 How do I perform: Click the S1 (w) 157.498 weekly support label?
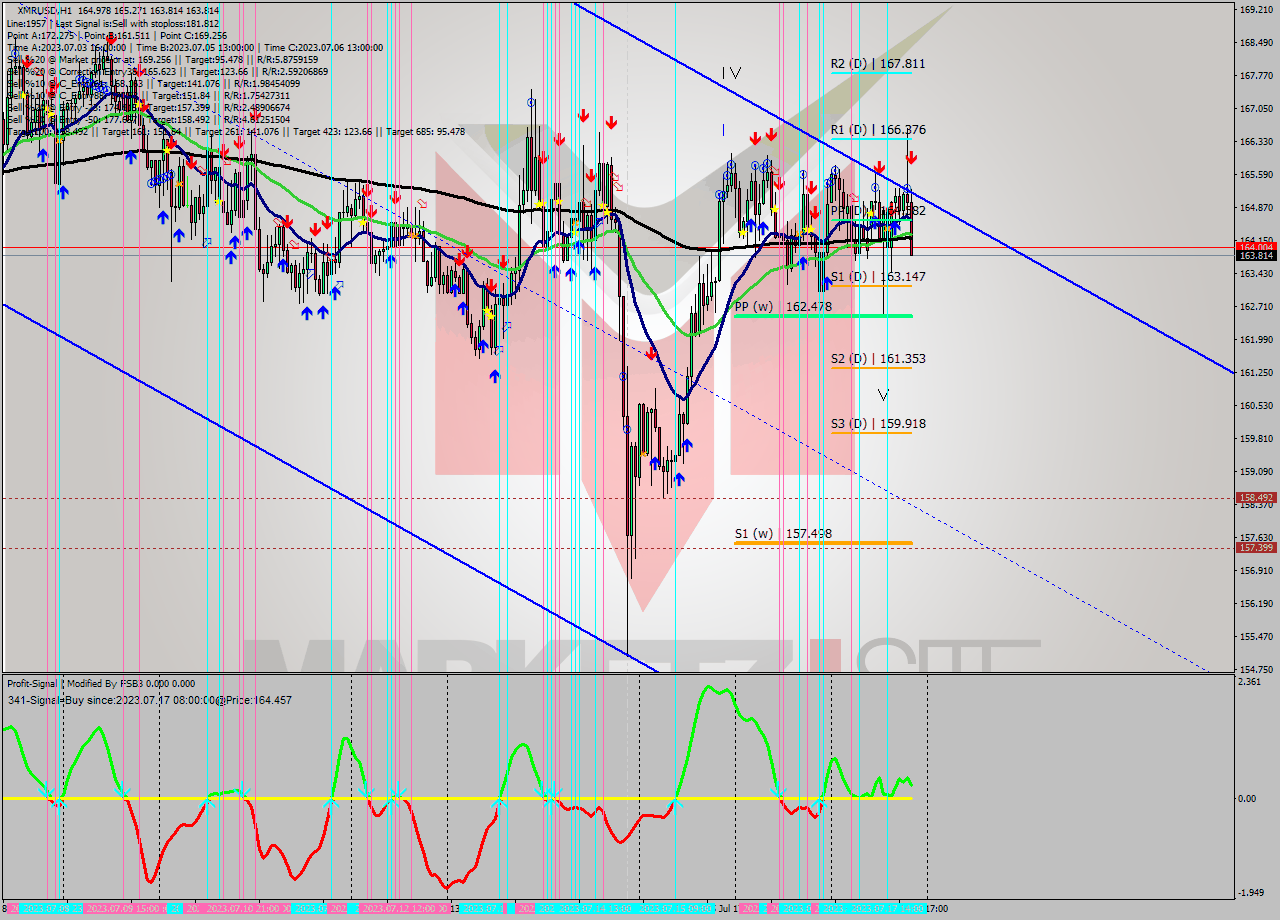(782, 534)
